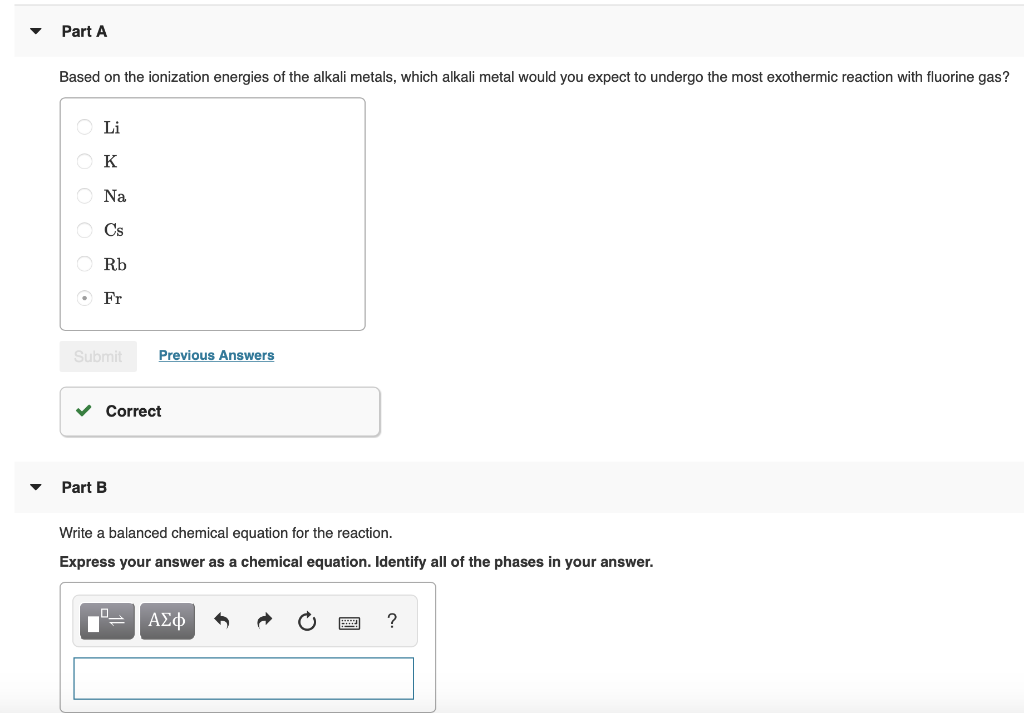Click the green Correct checkmark icon

click(83, 410)
